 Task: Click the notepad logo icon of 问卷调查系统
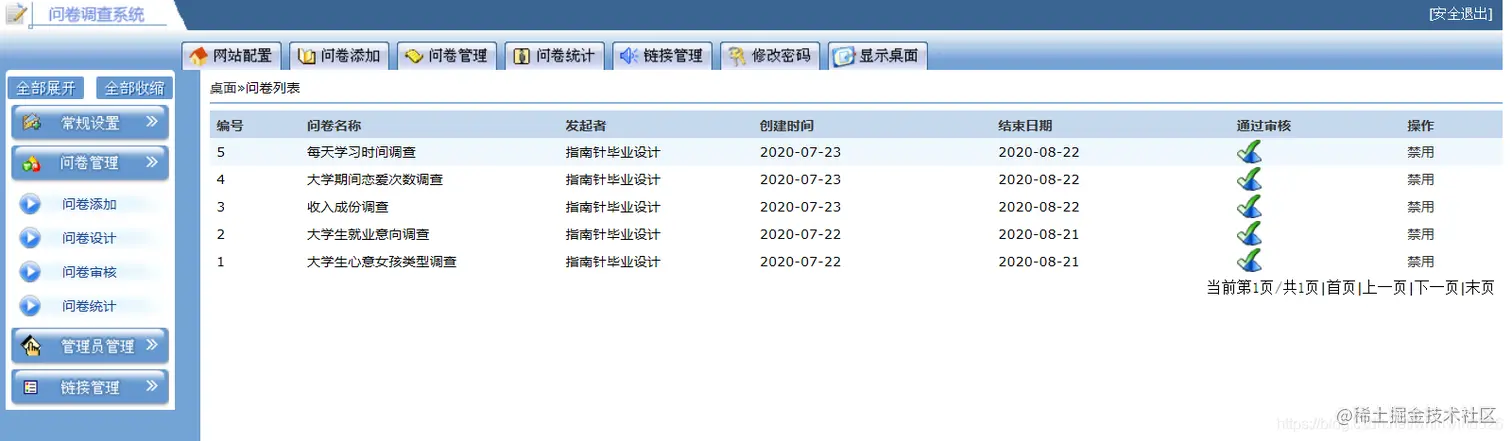tap(17, 14)
